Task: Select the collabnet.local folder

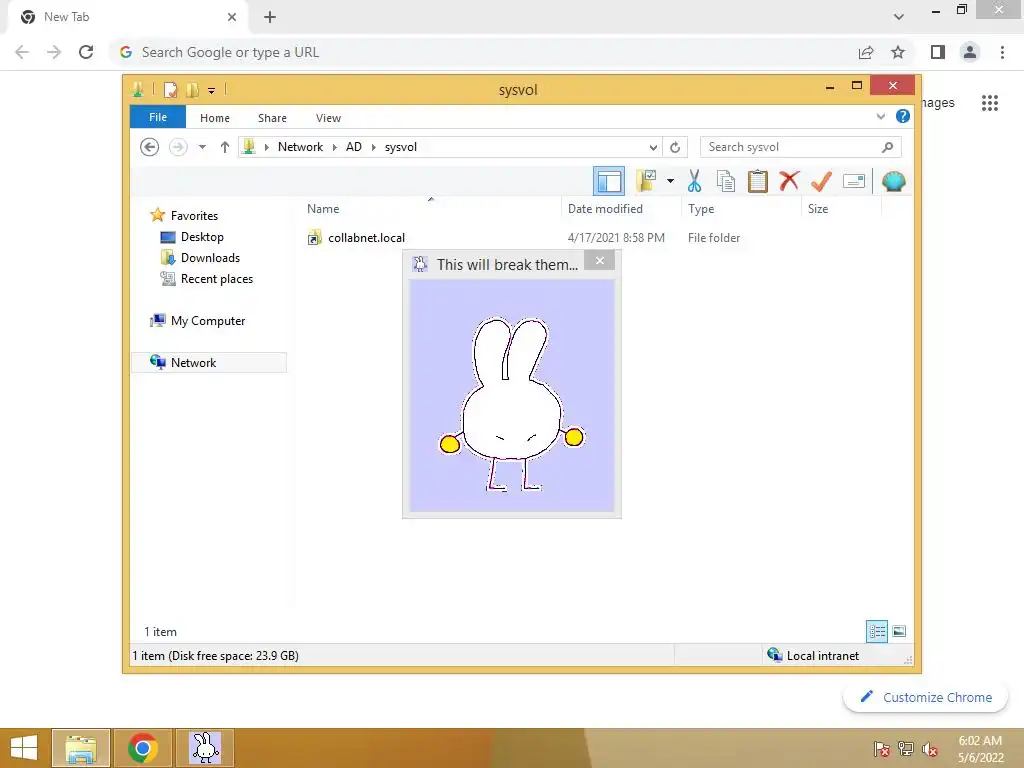Action: pyautogui.click(x=366, y=238)
